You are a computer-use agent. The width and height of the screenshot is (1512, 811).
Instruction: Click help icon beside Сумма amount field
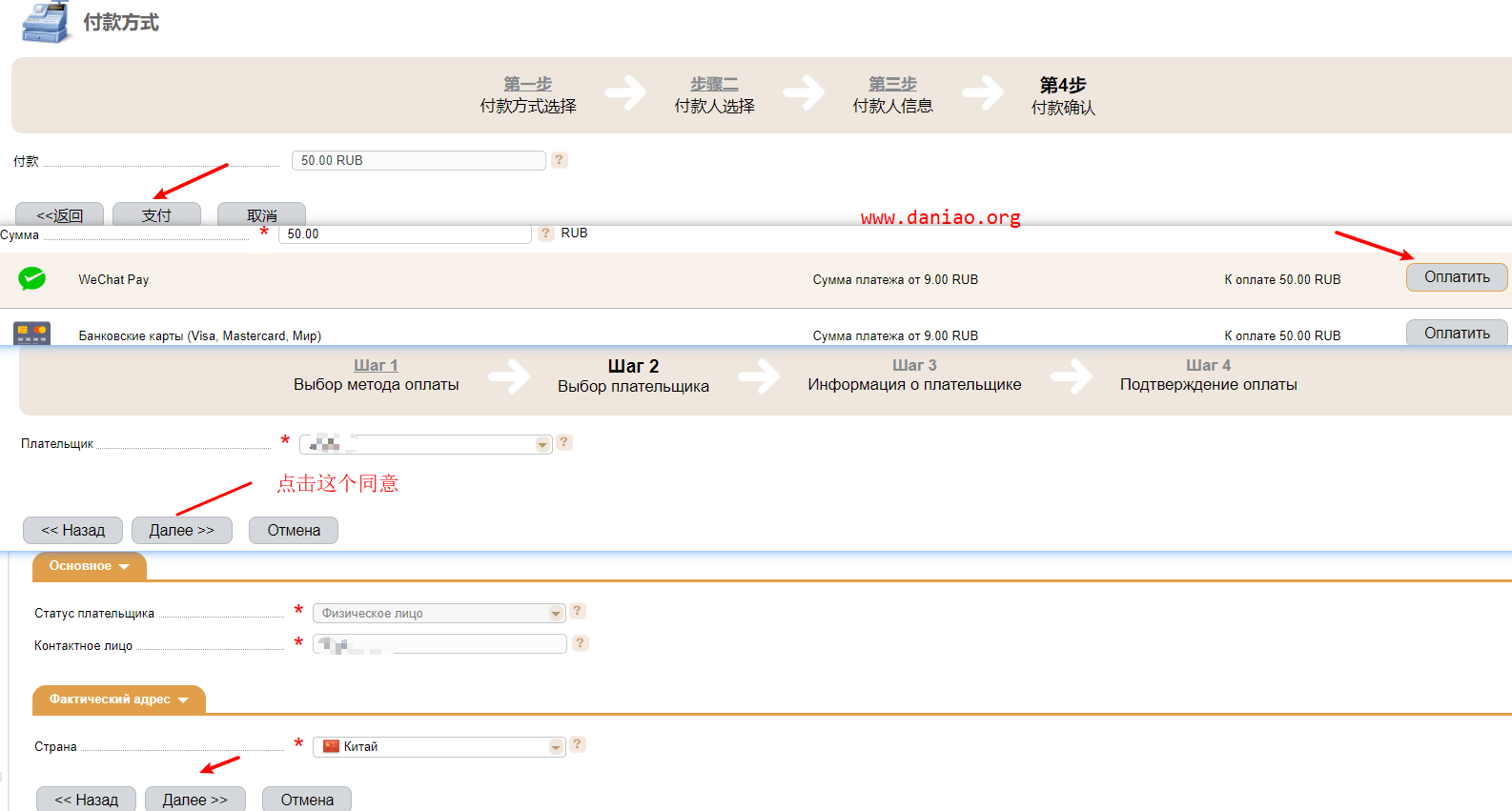coord(545,233)
